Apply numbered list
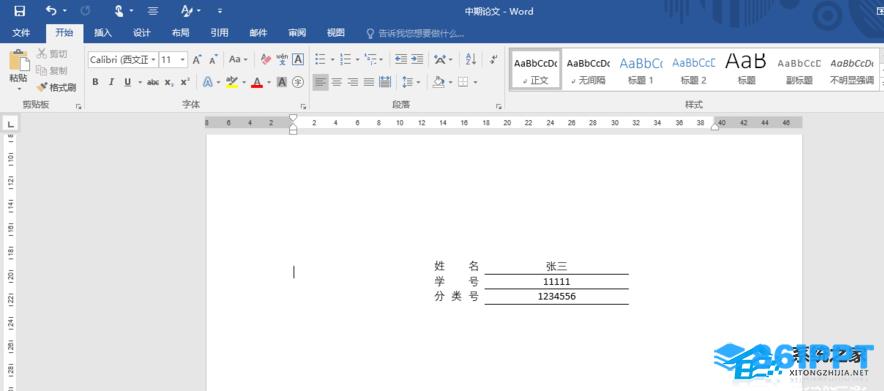Image resolution: width=884 pixels, height=391 pixels. (x=346, y=59)
